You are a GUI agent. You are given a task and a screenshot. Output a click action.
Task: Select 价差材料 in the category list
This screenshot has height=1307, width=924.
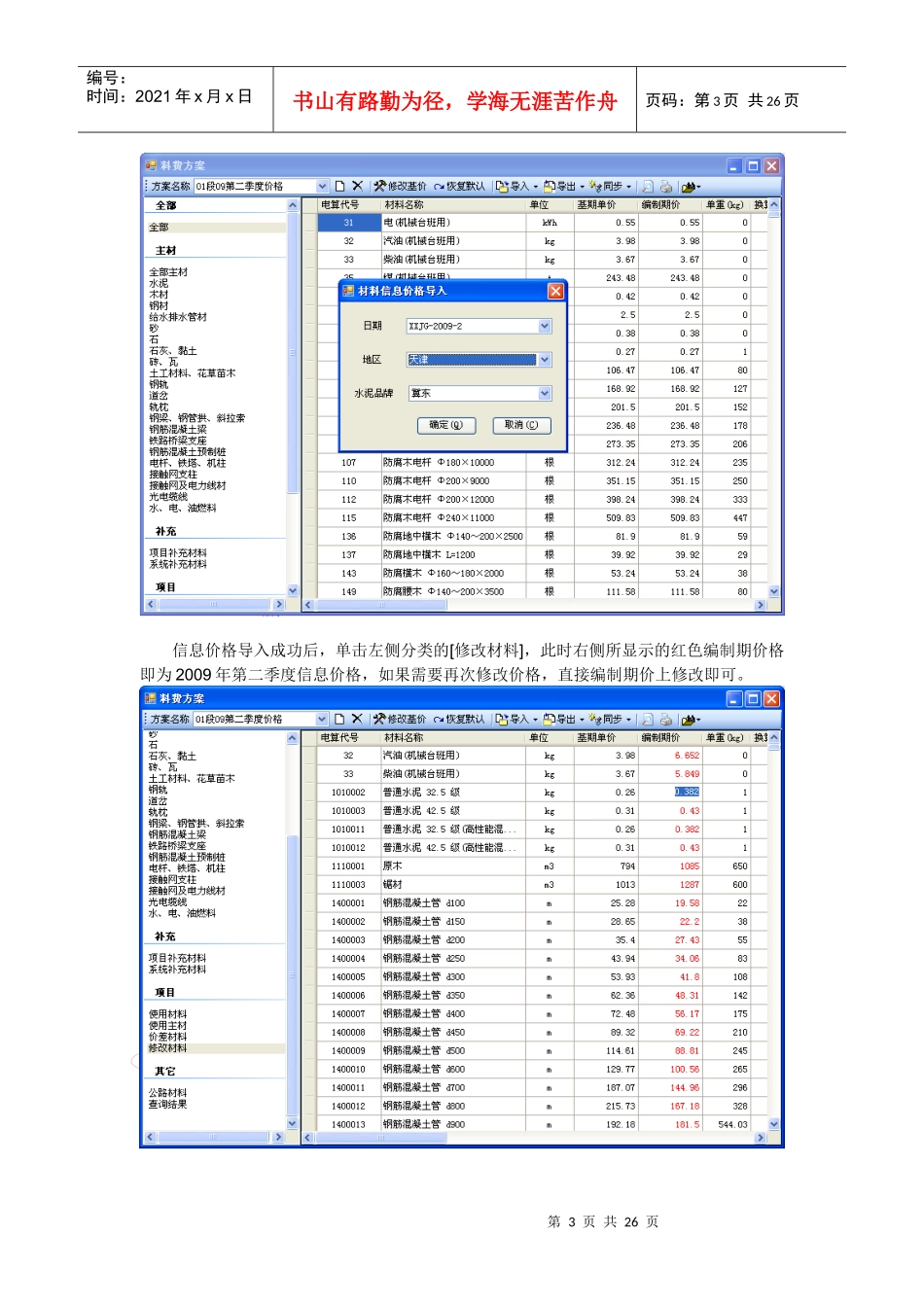coord(167,1037)
